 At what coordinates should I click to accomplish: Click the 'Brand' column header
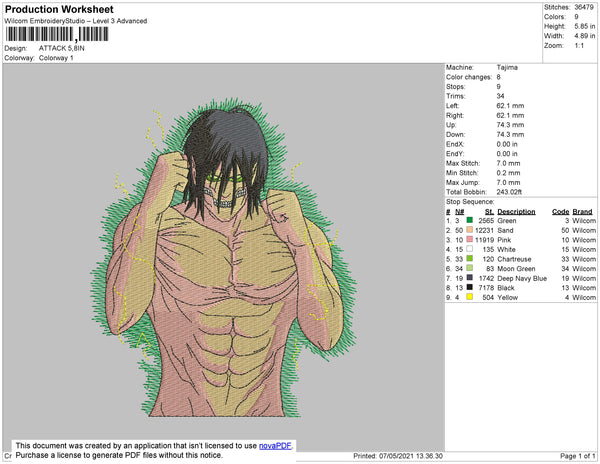pyautogui.click(x=582, y=212)
